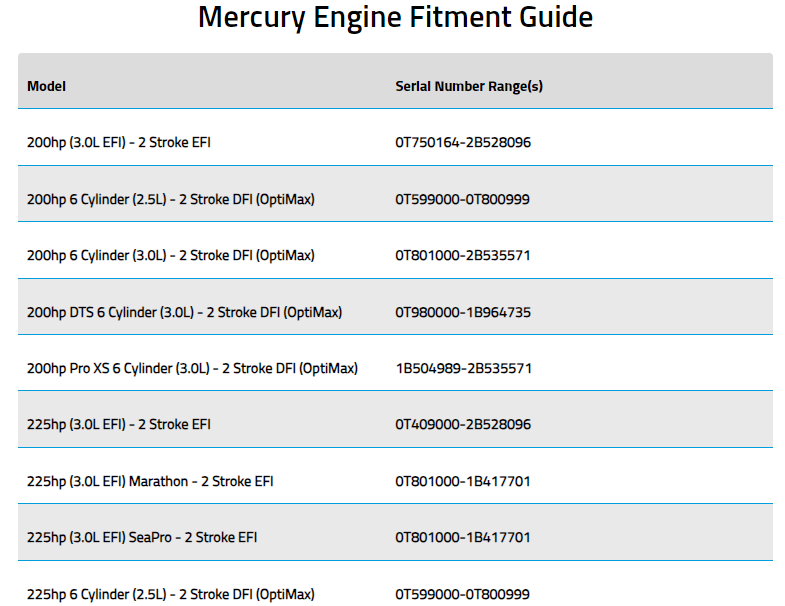Select the Serial Number Range(s) column header

coord(469,86)
